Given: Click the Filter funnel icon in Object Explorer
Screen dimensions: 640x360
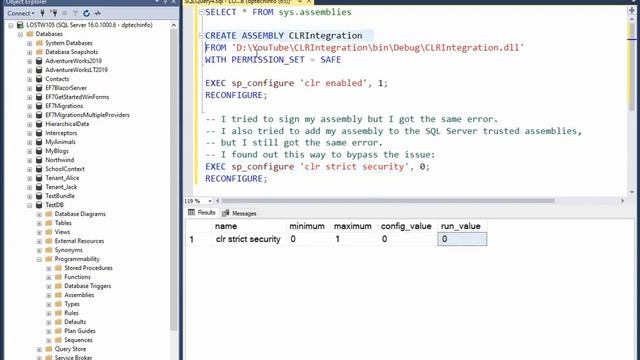Looking at the screenshot, I should (75, 13).
